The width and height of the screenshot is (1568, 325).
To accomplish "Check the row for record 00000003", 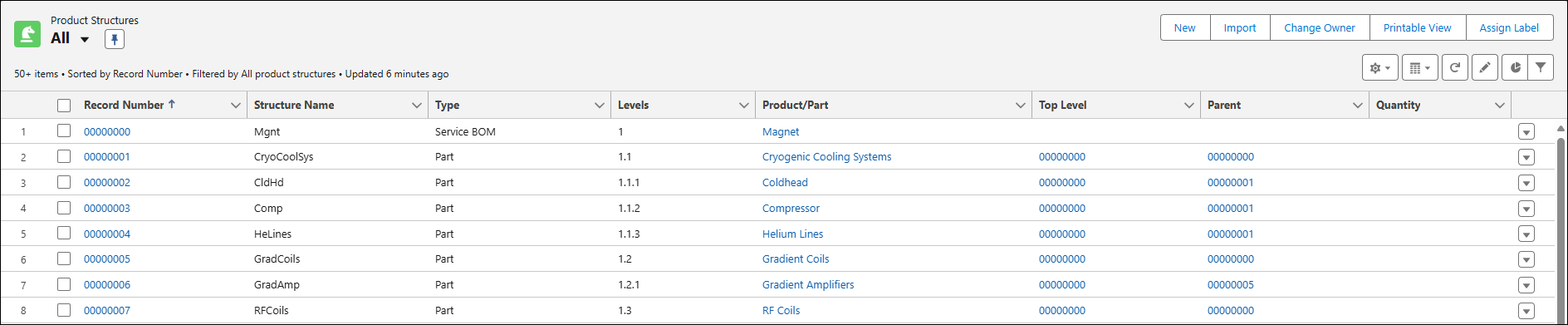I will [x=64, y=208].
